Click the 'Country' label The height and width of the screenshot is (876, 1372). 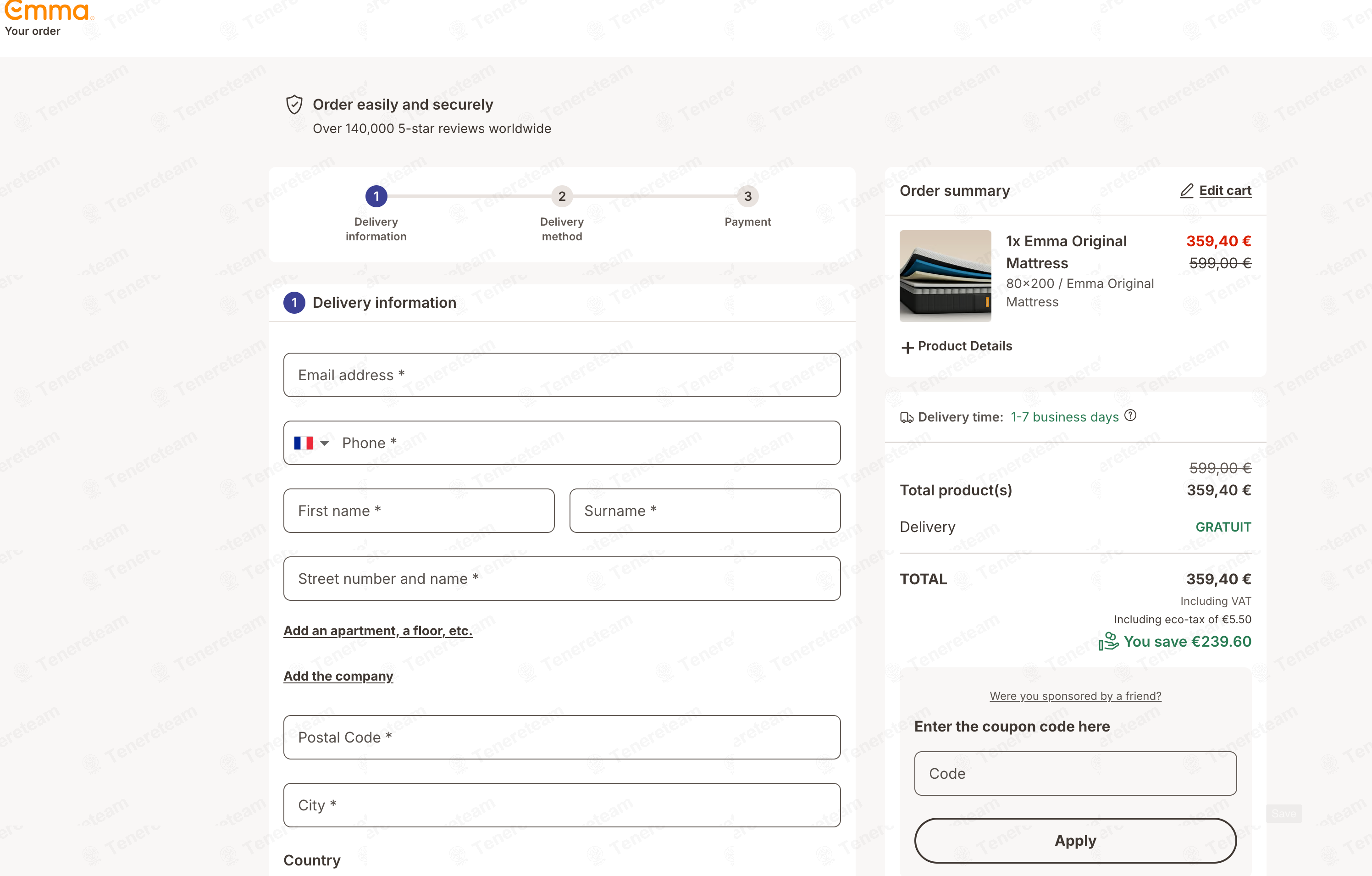point(312,860)
